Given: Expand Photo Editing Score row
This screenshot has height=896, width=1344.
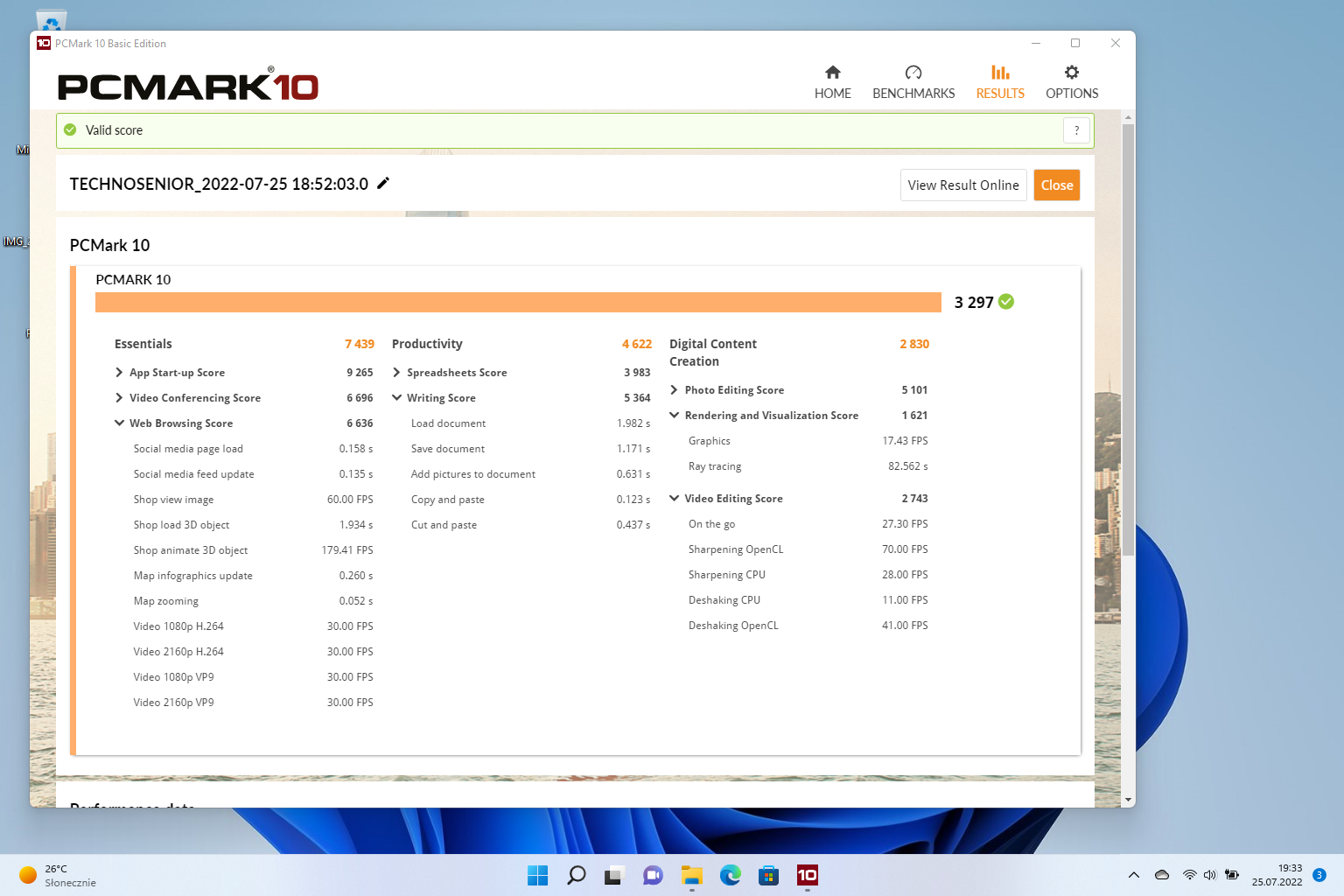Looking at the screenshot, I should [674, 390].
